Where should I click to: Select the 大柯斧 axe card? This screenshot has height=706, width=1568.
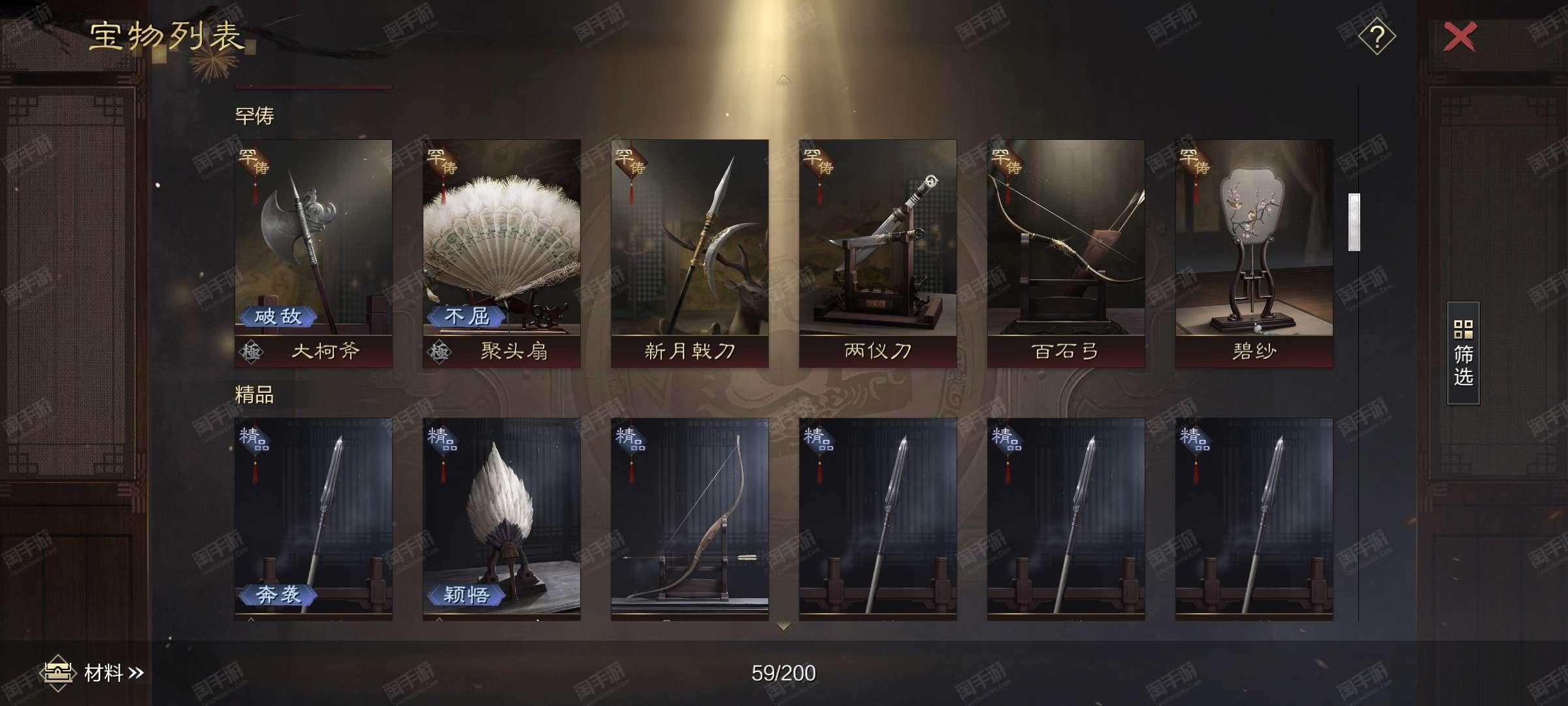[314, 254]
